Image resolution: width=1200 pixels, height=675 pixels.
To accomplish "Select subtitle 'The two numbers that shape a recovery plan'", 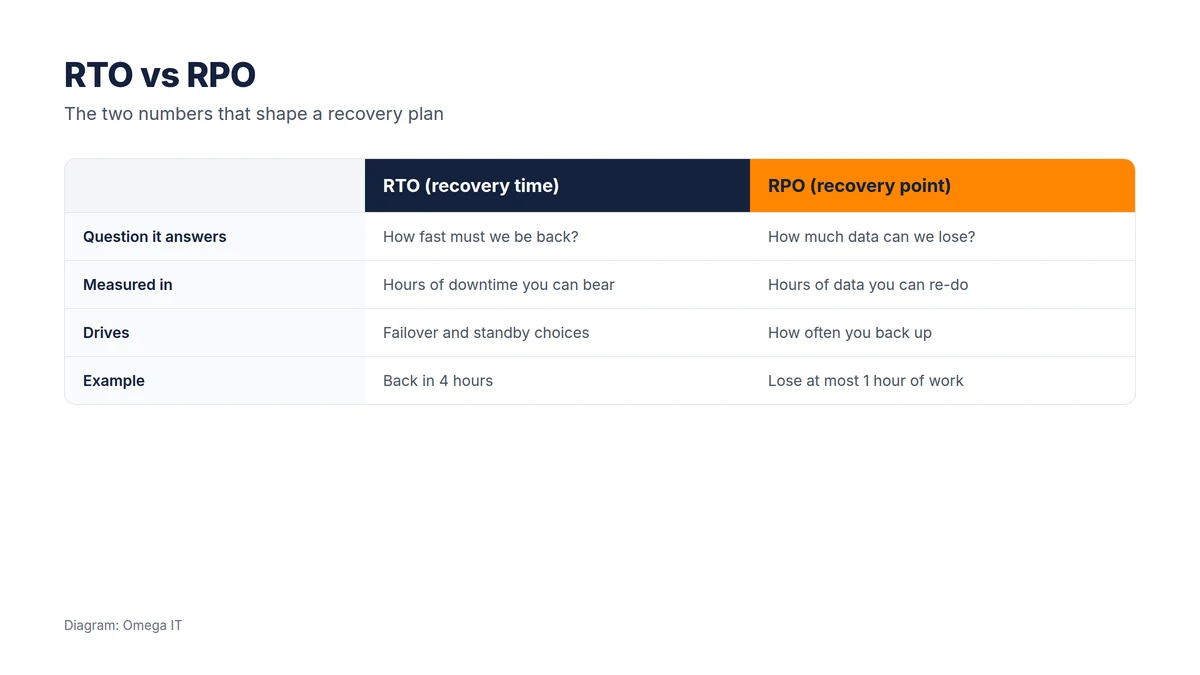I will (254, 114).
